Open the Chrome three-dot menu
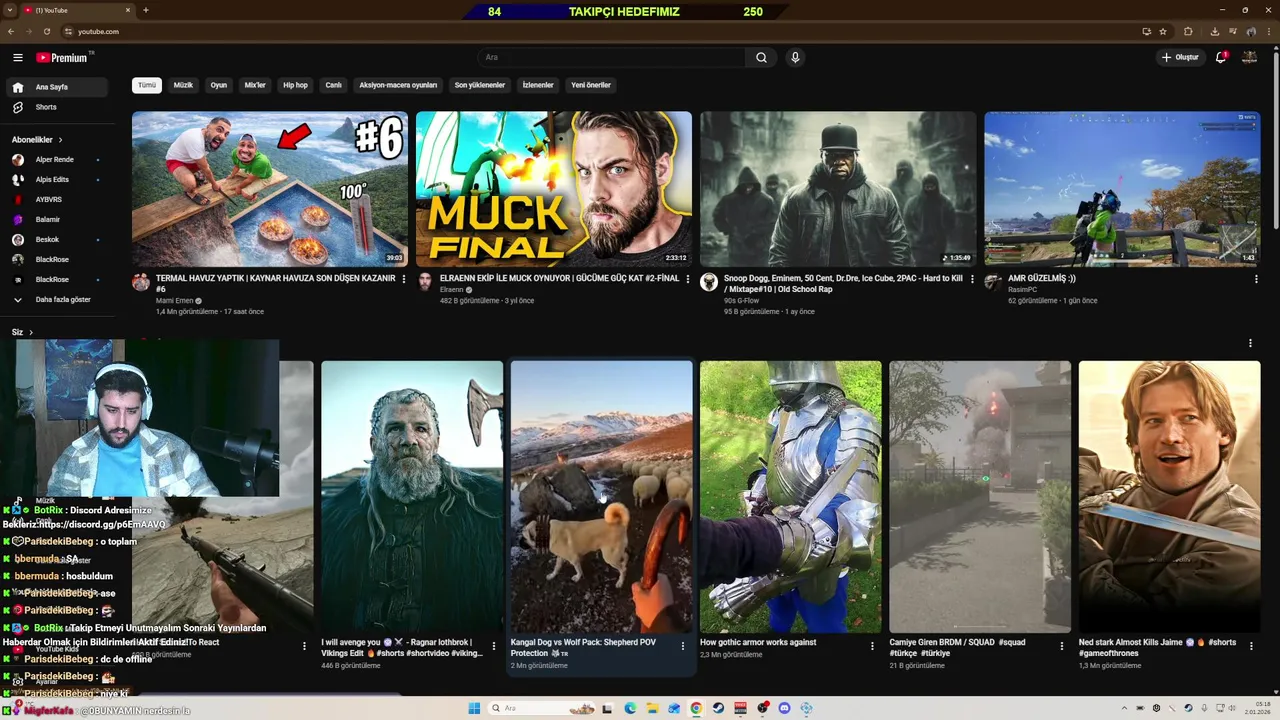1280x720 pixels. click(x=1269, y=32)
